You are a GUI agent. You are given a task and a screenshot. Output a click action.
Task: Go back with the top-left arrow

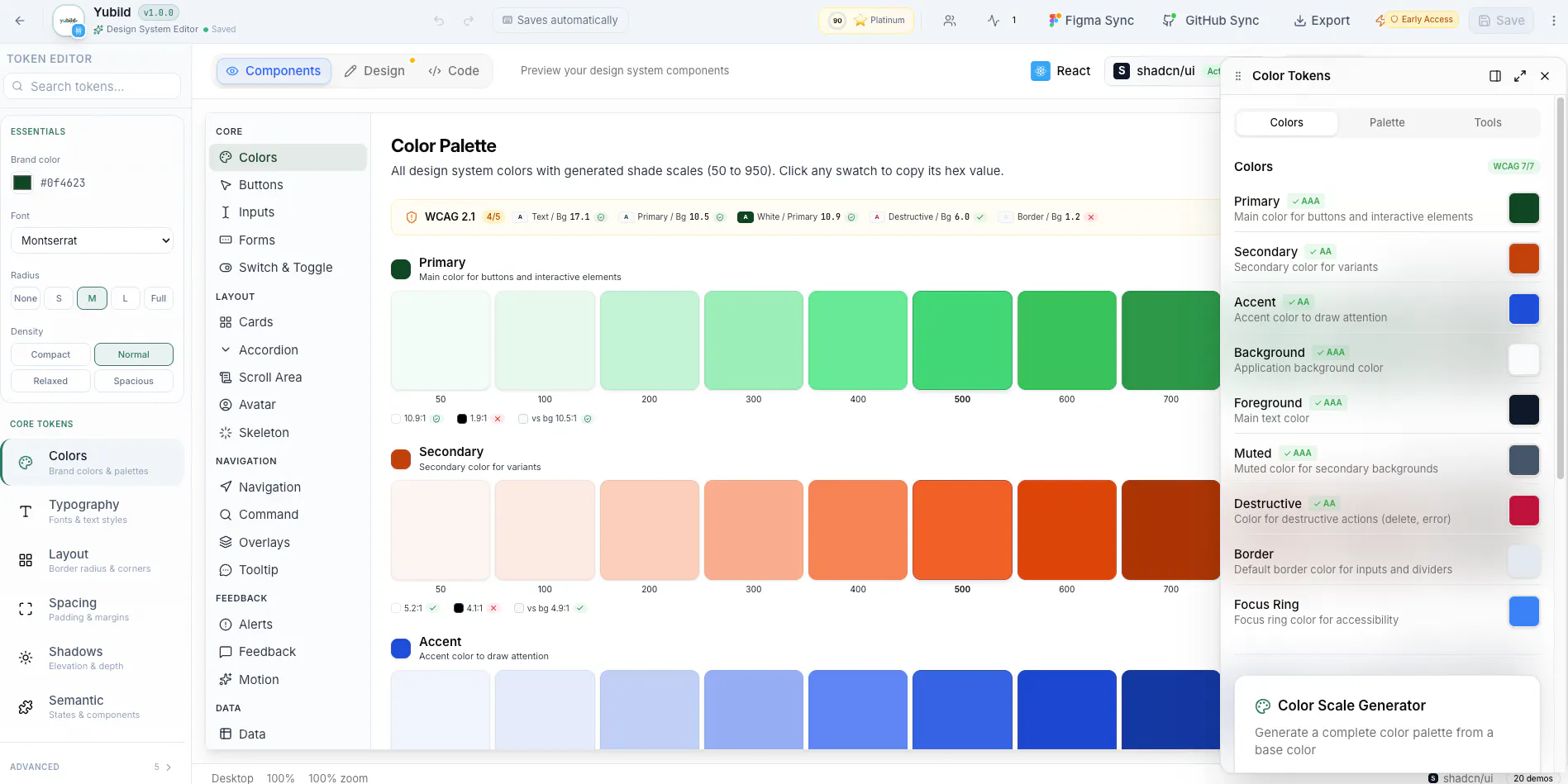(20, 21)
